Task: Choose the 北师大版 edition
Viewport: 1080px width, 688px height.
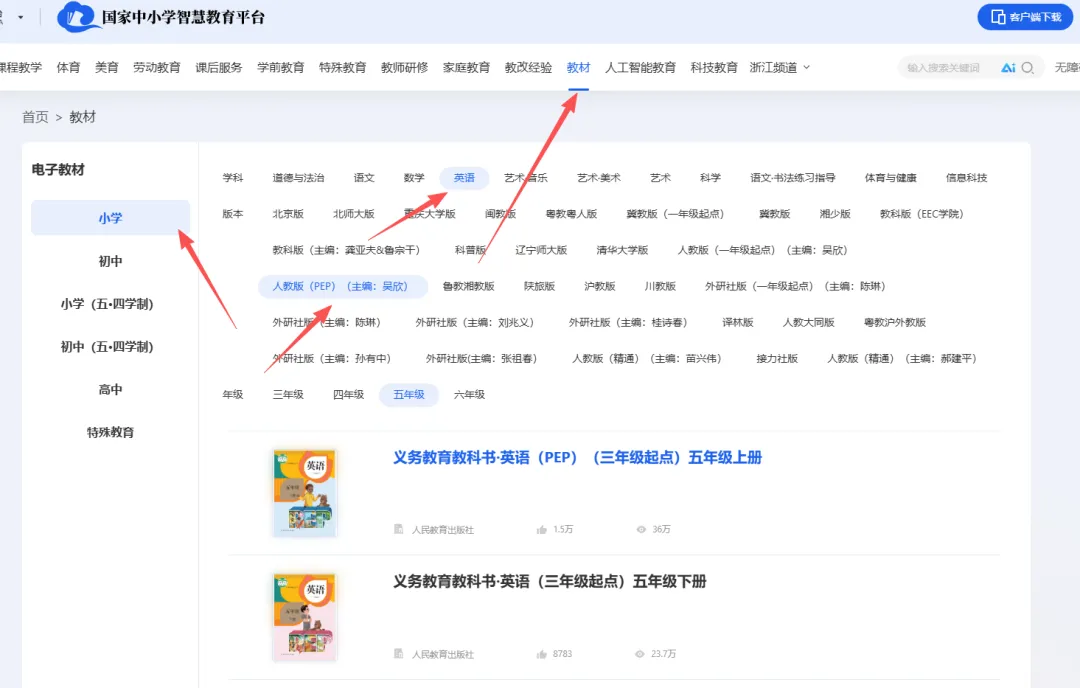Action: (353, 213)
